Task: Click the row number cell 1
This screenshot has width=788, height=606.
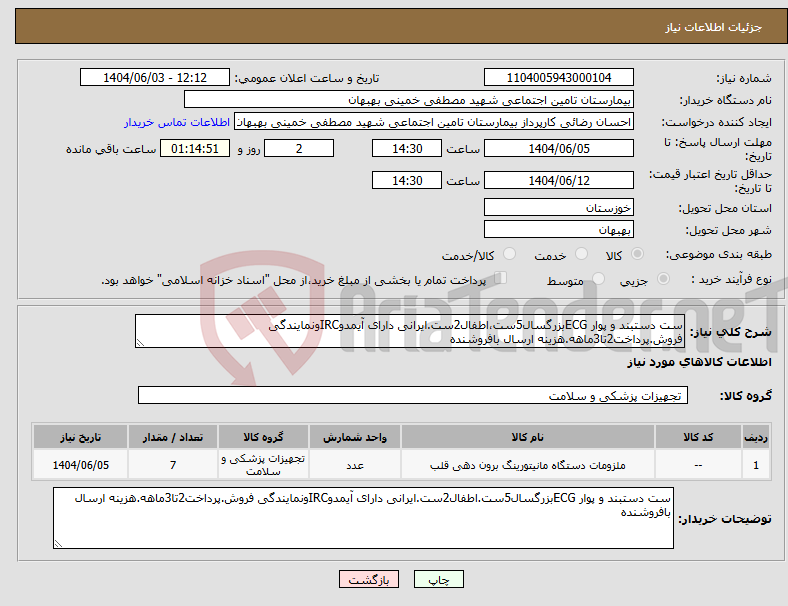Action: (x=755, y=465)
